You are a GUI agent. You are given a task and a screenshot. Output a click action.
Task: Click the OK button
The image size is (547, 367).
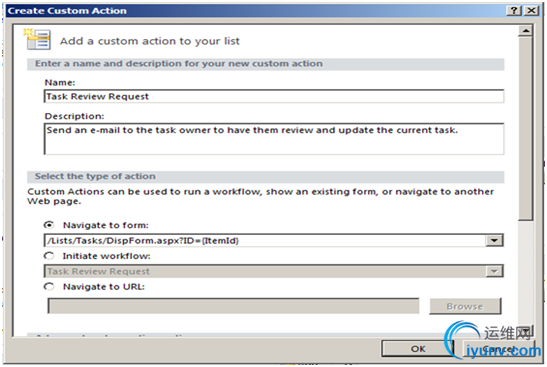pyautogui.click(x=418, y=349)
